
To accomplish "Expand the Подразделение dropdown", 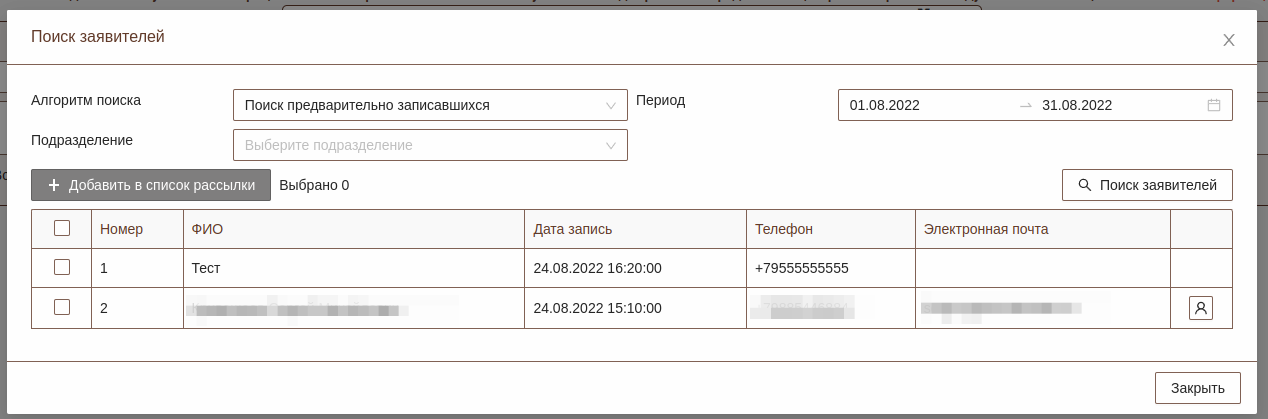I will pos(430,145).
